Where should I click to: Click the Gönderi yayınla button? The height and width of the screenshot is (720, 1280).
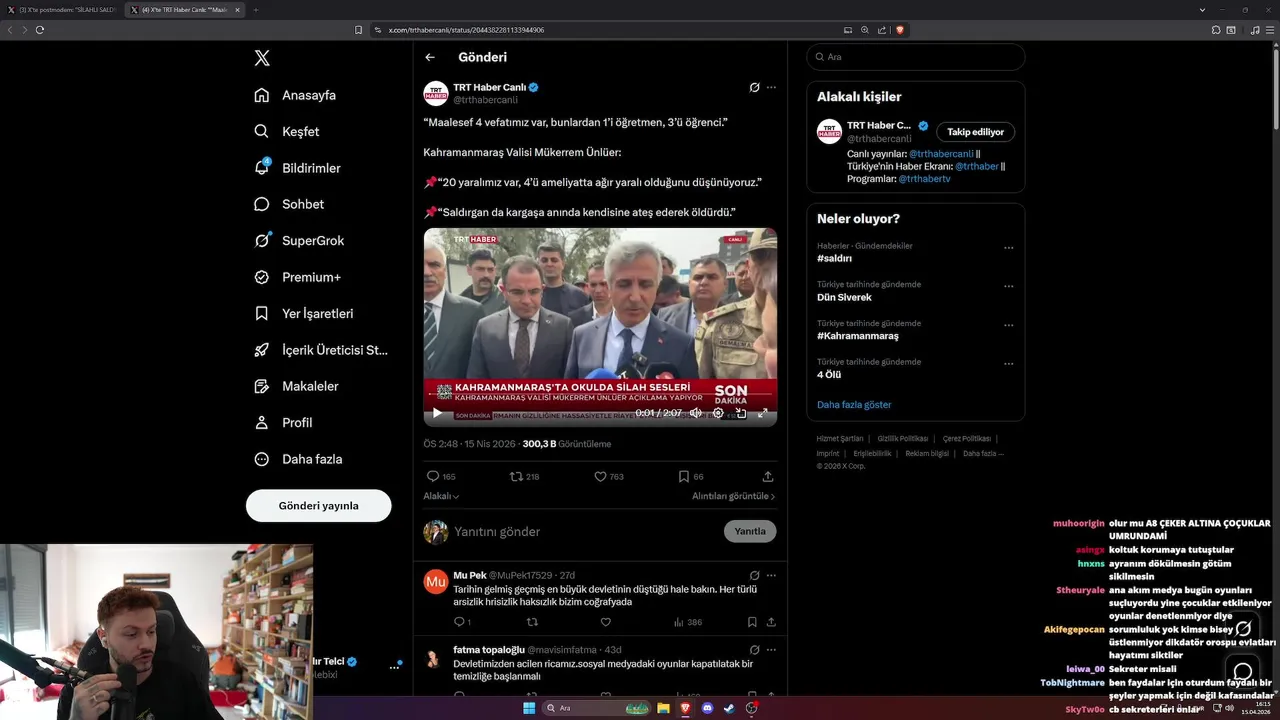tap(318, 505)
